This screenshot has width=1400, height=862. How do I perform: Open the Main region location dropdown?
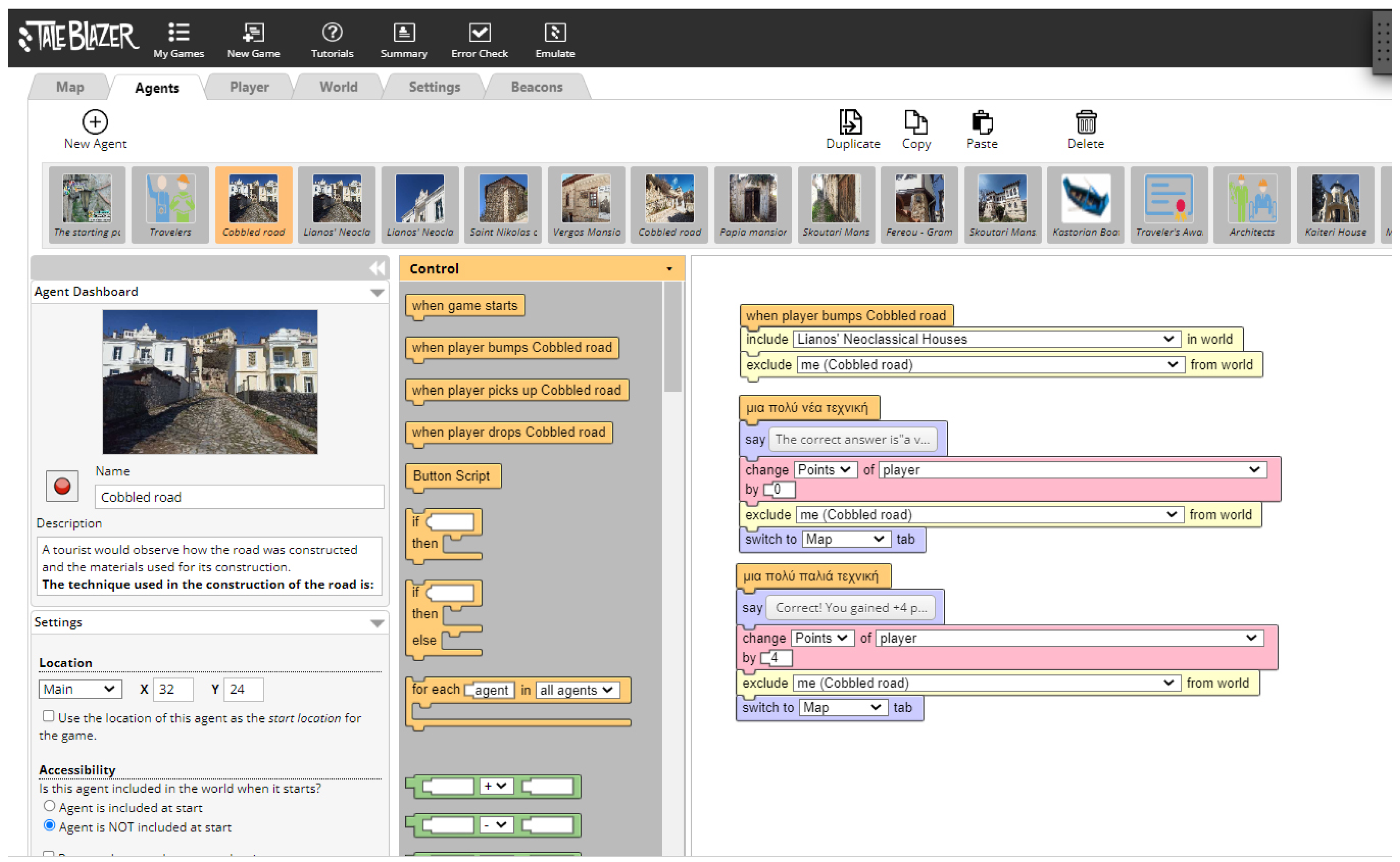click(x=80, y=690)
